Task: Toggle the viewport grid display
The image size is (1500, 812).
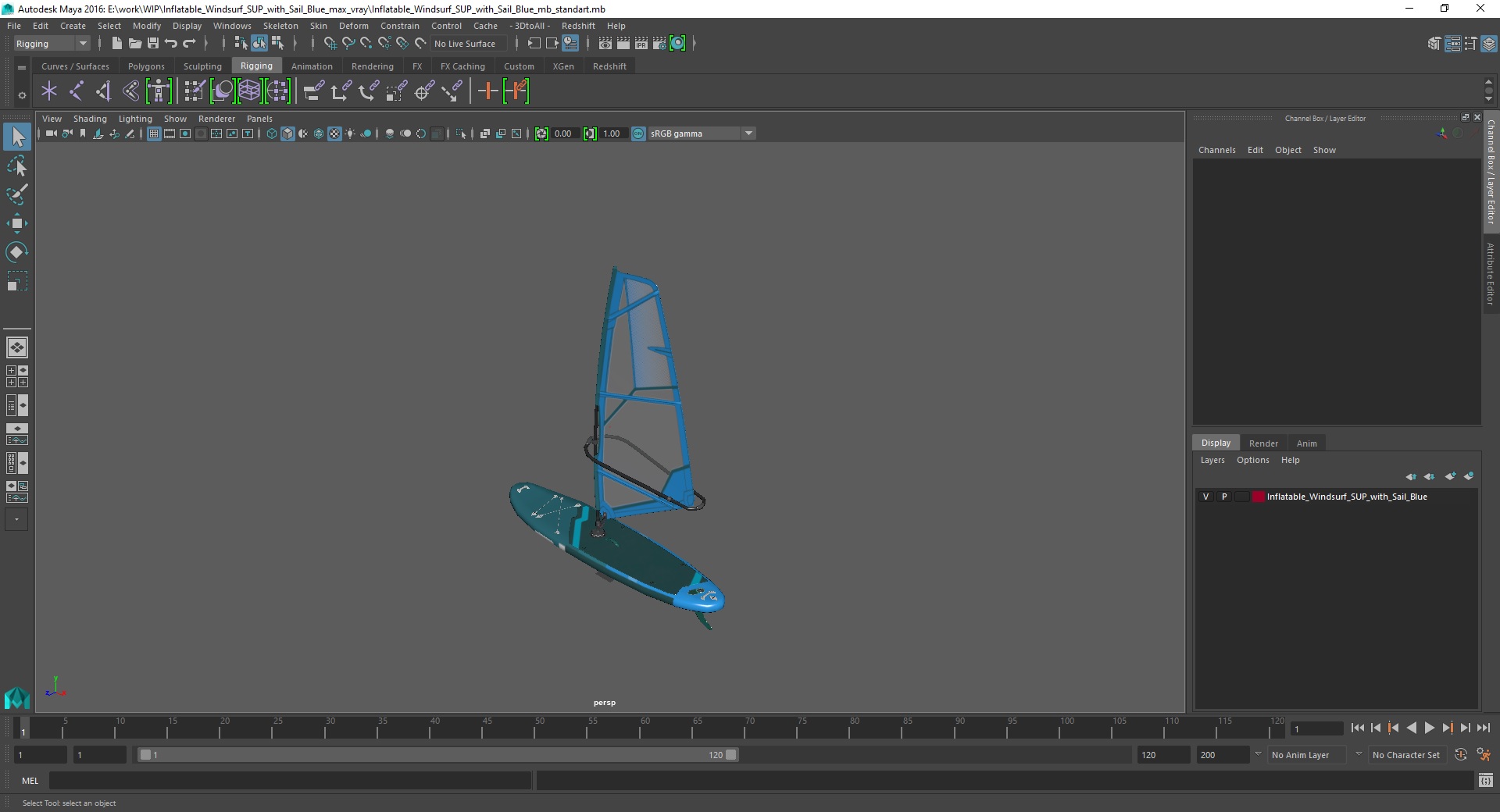Action: (x=154, y=134)
